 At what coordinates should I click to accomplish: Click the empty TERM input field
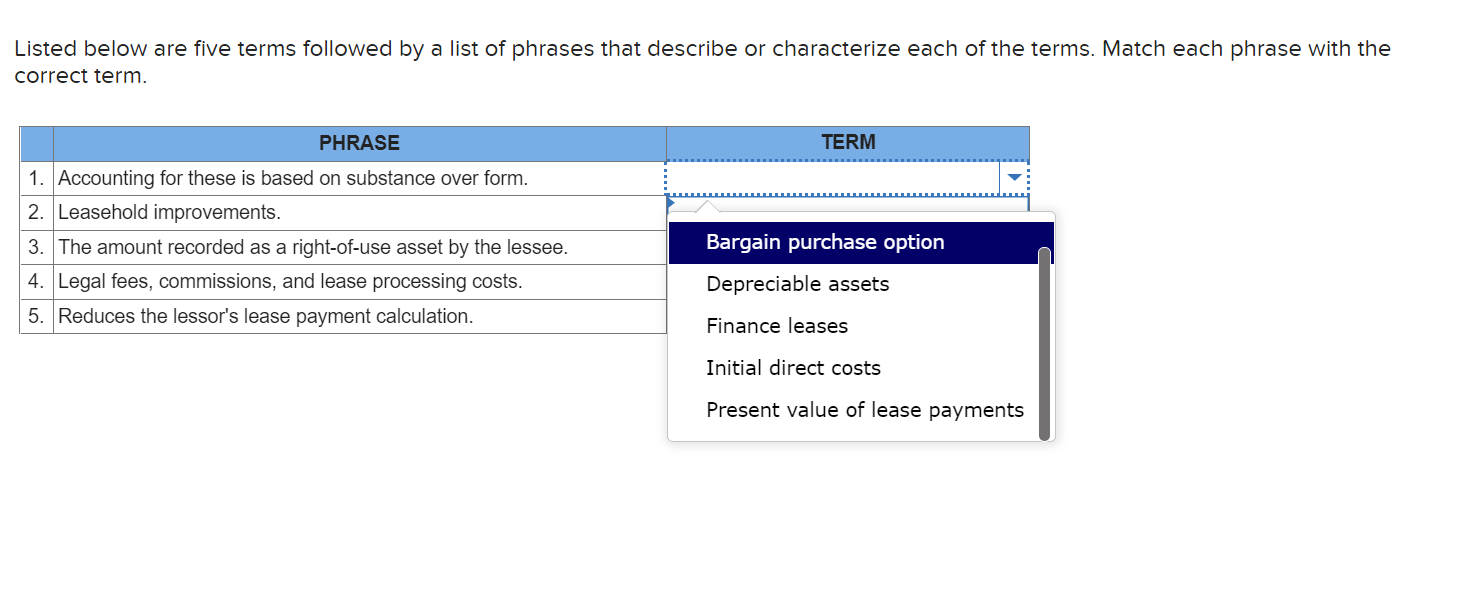coord(830,177)
